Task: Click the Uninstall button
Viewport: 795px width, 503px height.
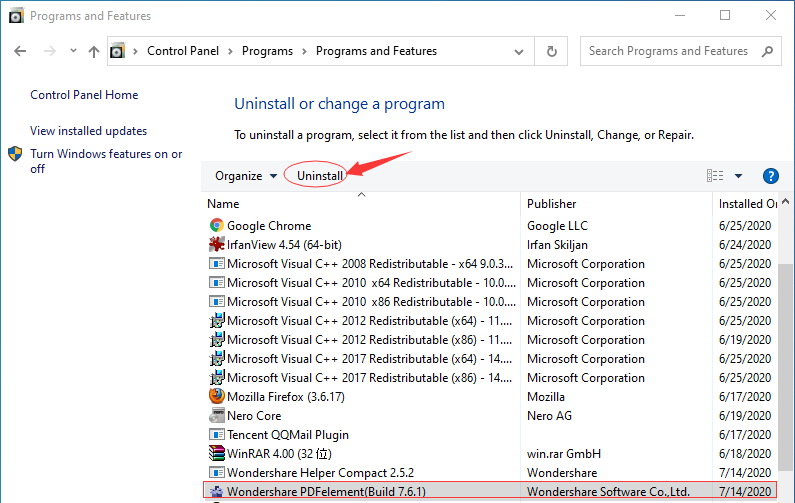Action: tap(320, 176)
